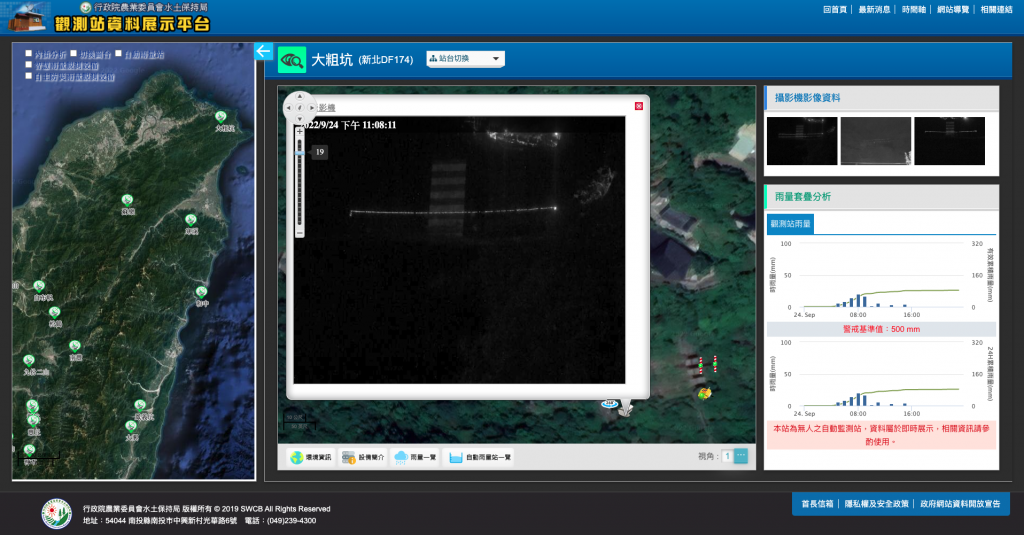Pan the map left with the arrow control
1024x535 pixels.
(289, 108)
